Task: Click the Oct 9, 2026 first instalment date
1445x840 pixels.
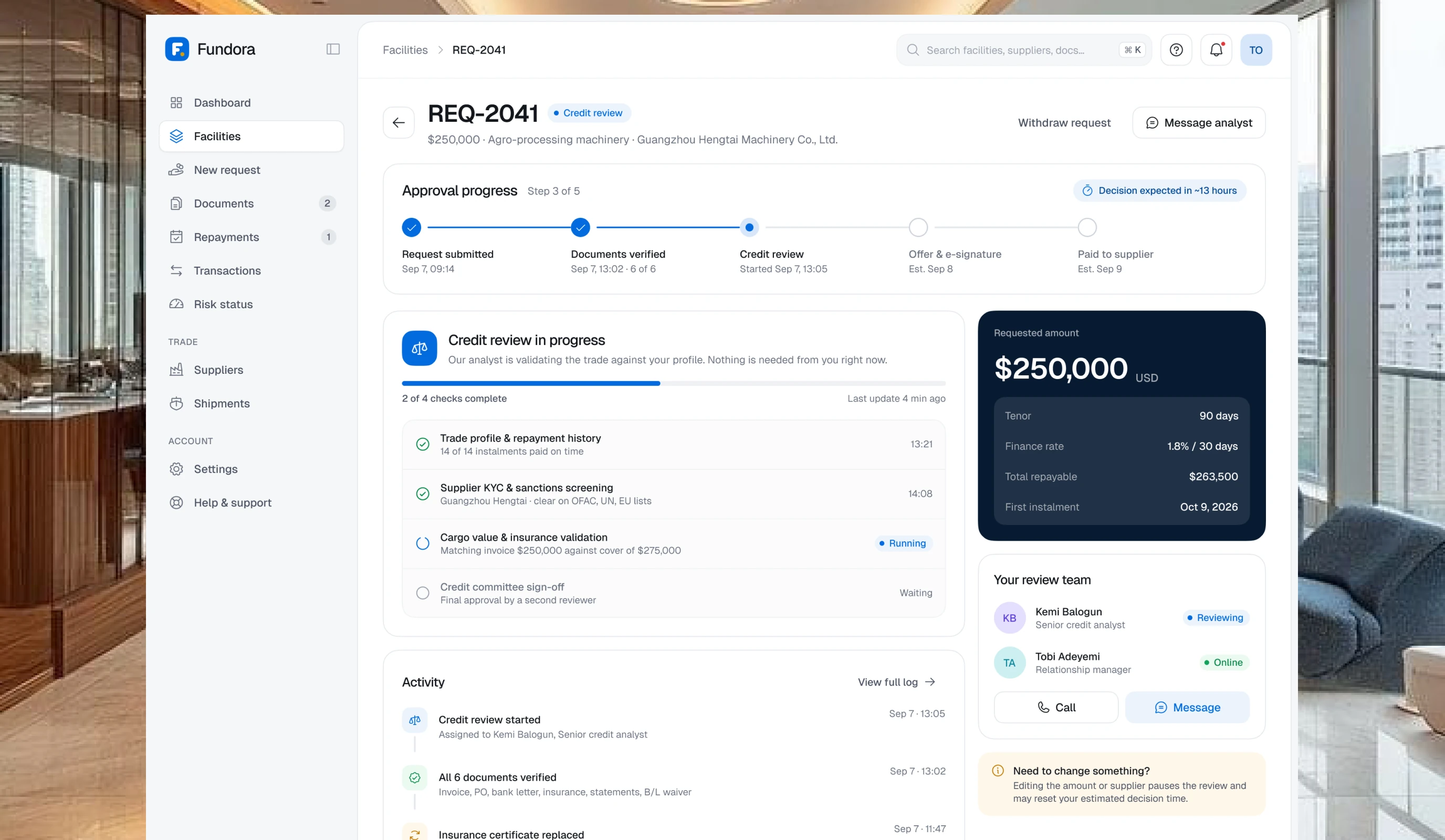Action: click(1209, 507)
